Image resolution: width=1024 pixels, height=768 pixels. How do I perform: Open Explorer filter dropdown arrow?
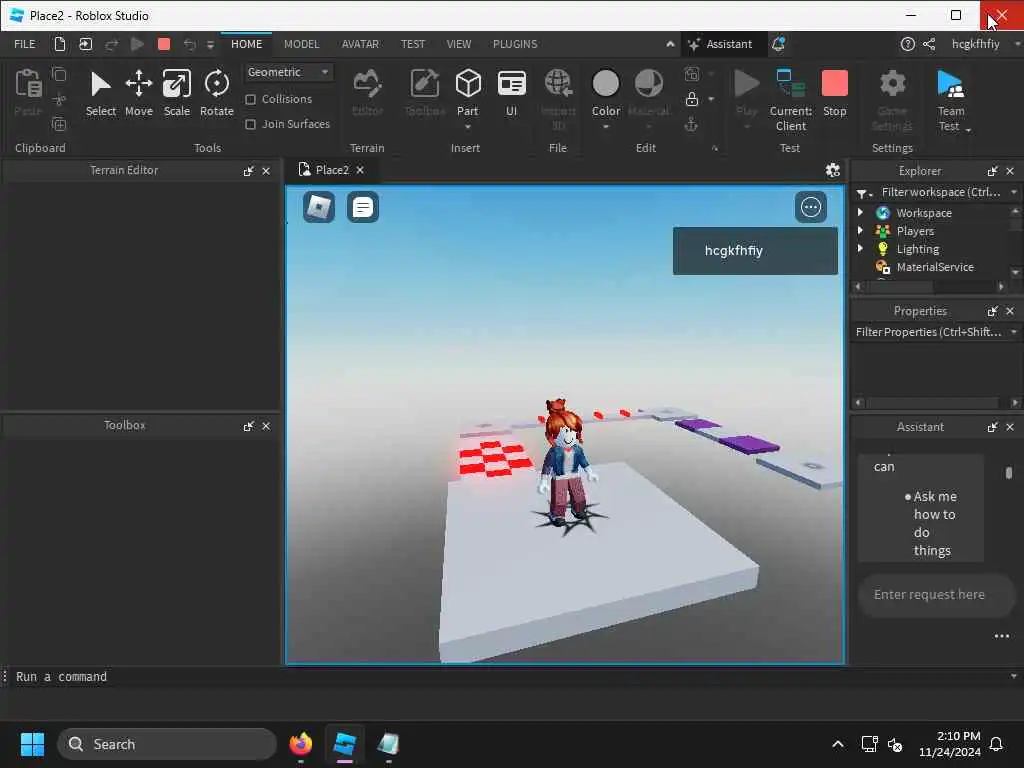(1014, 192)
